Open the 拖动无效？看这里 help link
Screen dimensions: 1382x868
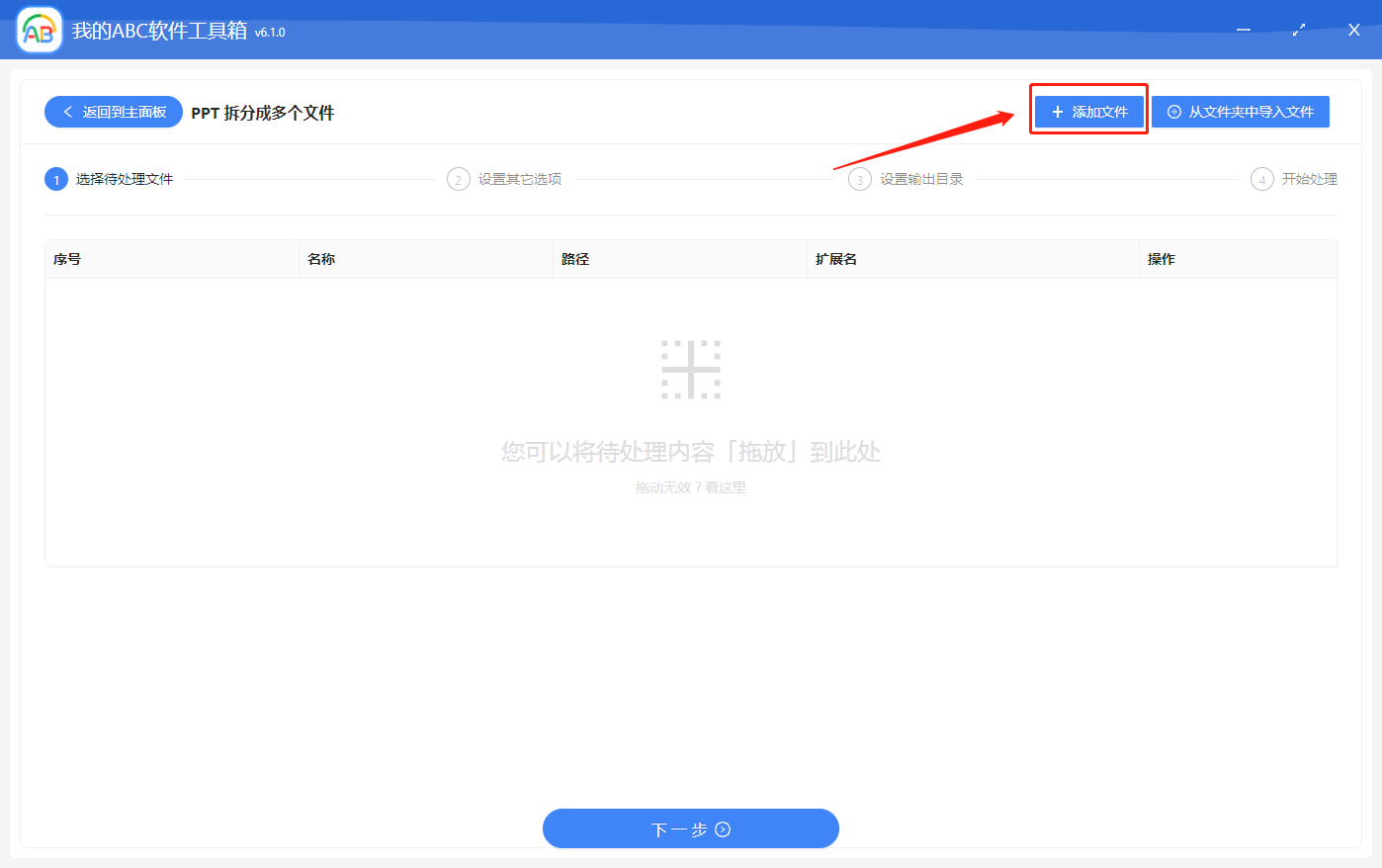tap(691, 486)
